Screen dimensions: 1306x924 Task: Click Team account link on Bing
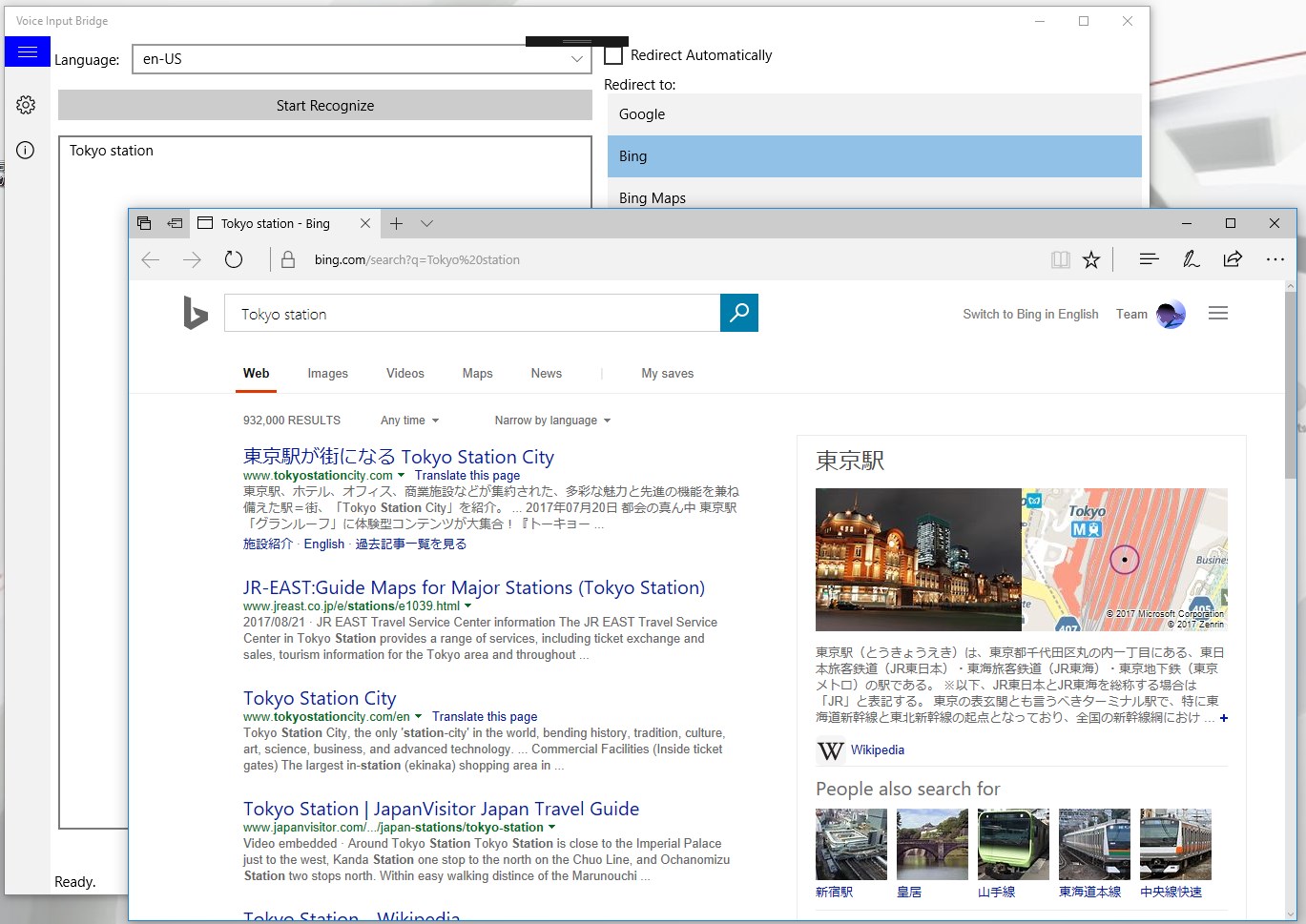[1131, 314]
